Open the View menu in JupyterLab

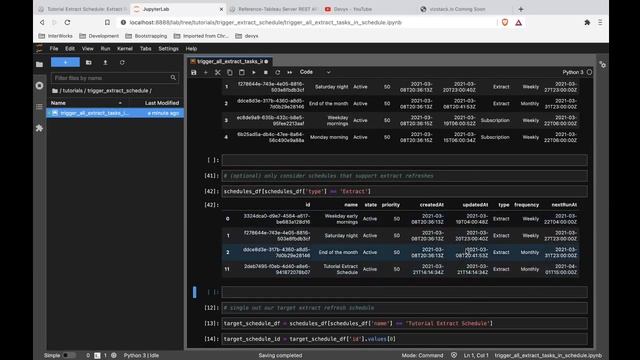point(87,49)
